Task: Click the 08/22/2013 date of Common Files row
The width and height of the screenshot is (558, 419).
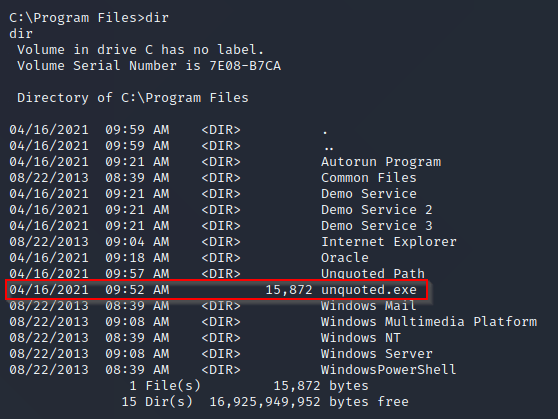Action: point(49,178)
